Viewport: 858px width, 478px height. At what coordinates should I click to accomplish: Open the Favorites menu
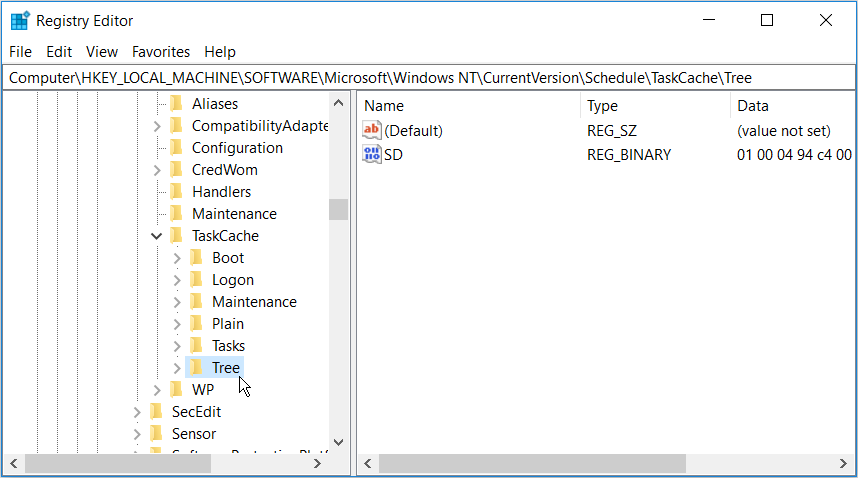pyautogui.click(x=161, y=52)
